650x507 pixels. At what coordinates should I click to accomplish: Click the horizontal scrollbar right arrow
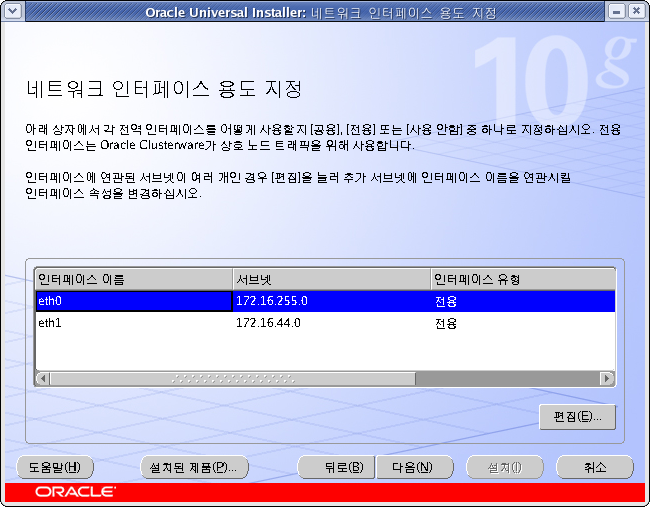(x=607, y=378)
